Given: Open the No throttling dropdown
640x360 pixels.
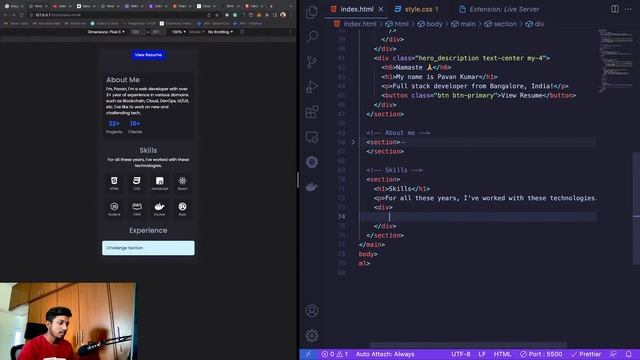Looking at the screenshot, I should (x=220, y=32).
